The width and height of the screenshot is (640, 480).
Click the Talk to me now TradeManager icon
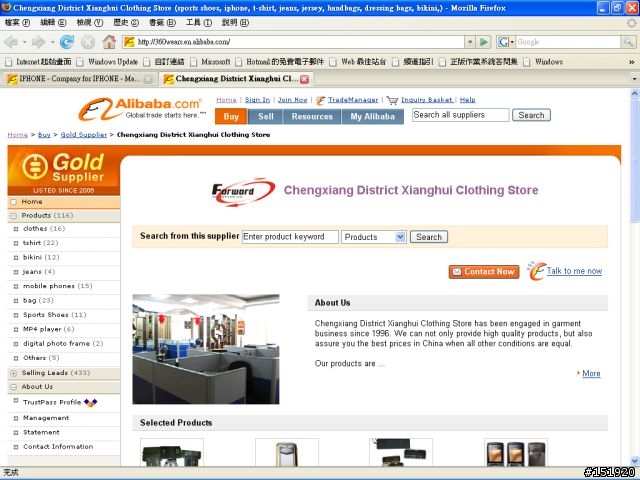[536, 271]
